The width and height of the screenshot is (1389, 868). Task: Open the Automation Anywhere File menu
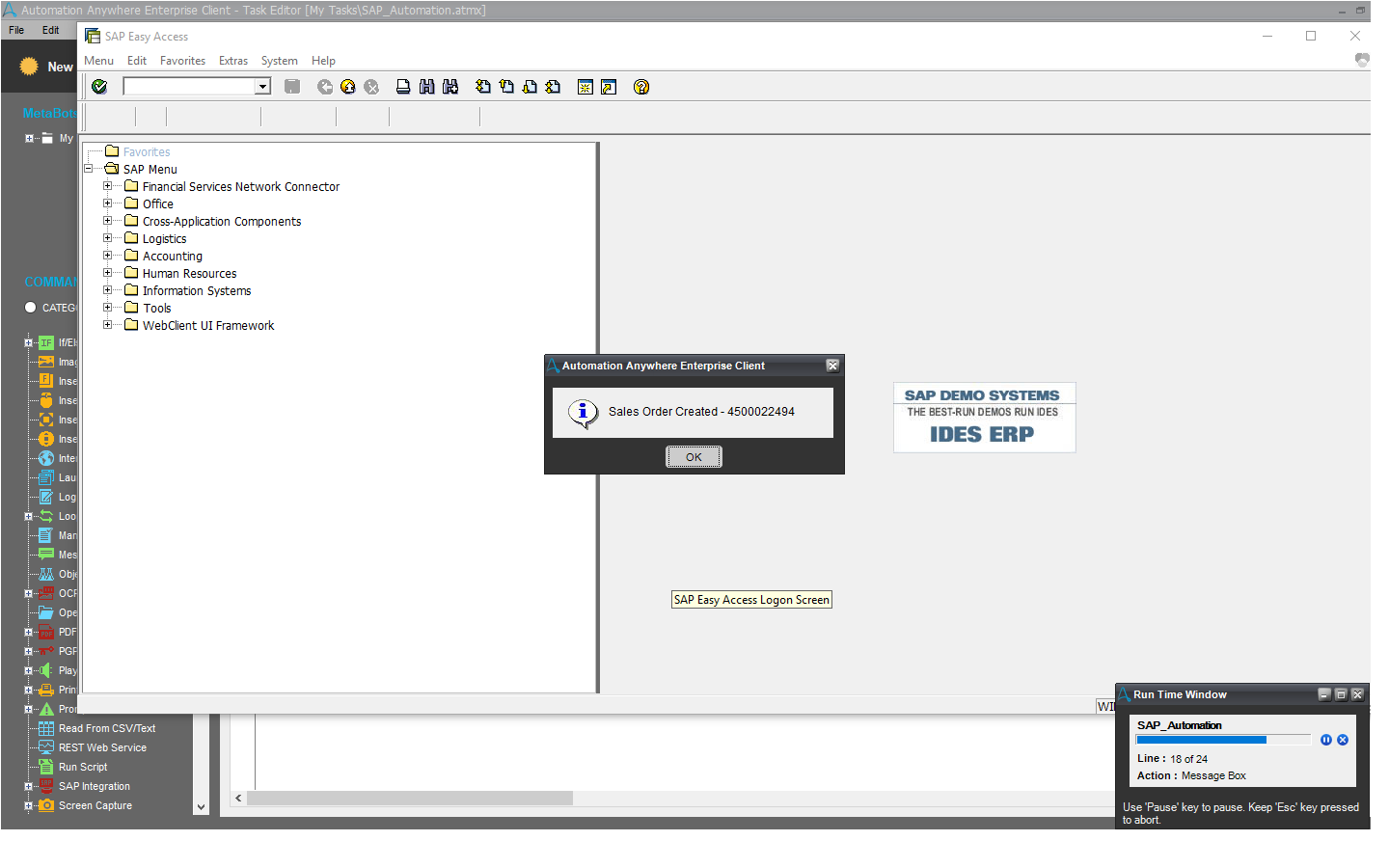tap(16, 30)
